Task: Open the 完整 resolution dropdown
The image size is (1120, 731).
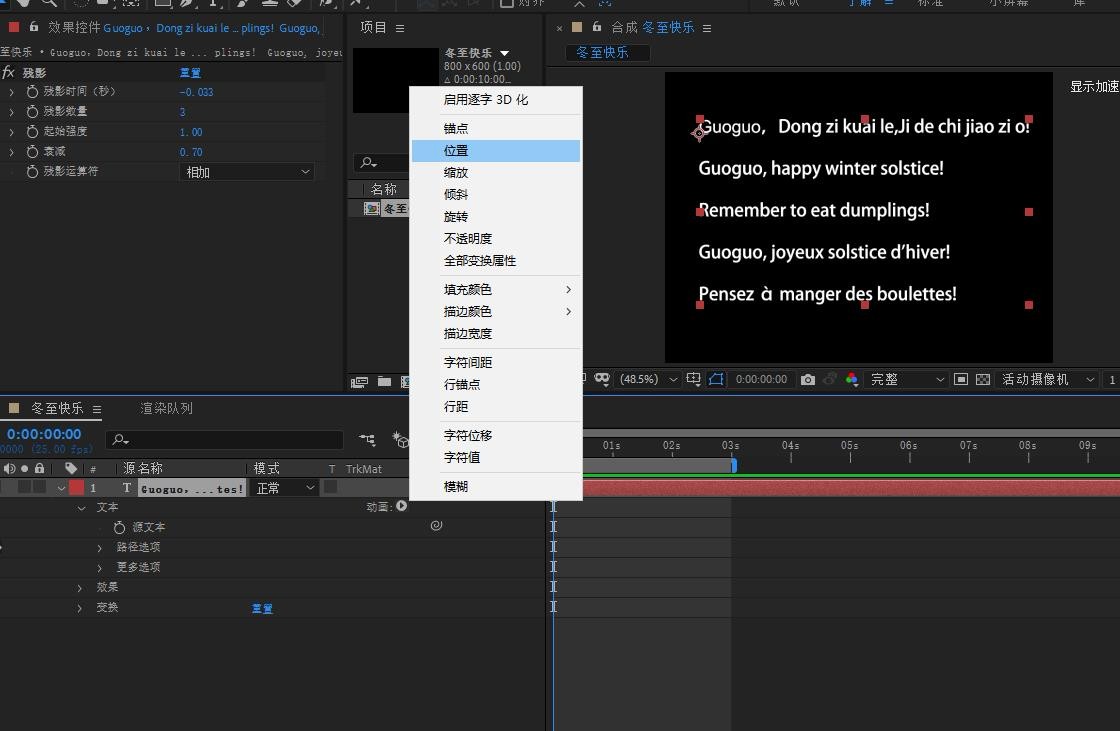Action: click(x=906, y=379)
